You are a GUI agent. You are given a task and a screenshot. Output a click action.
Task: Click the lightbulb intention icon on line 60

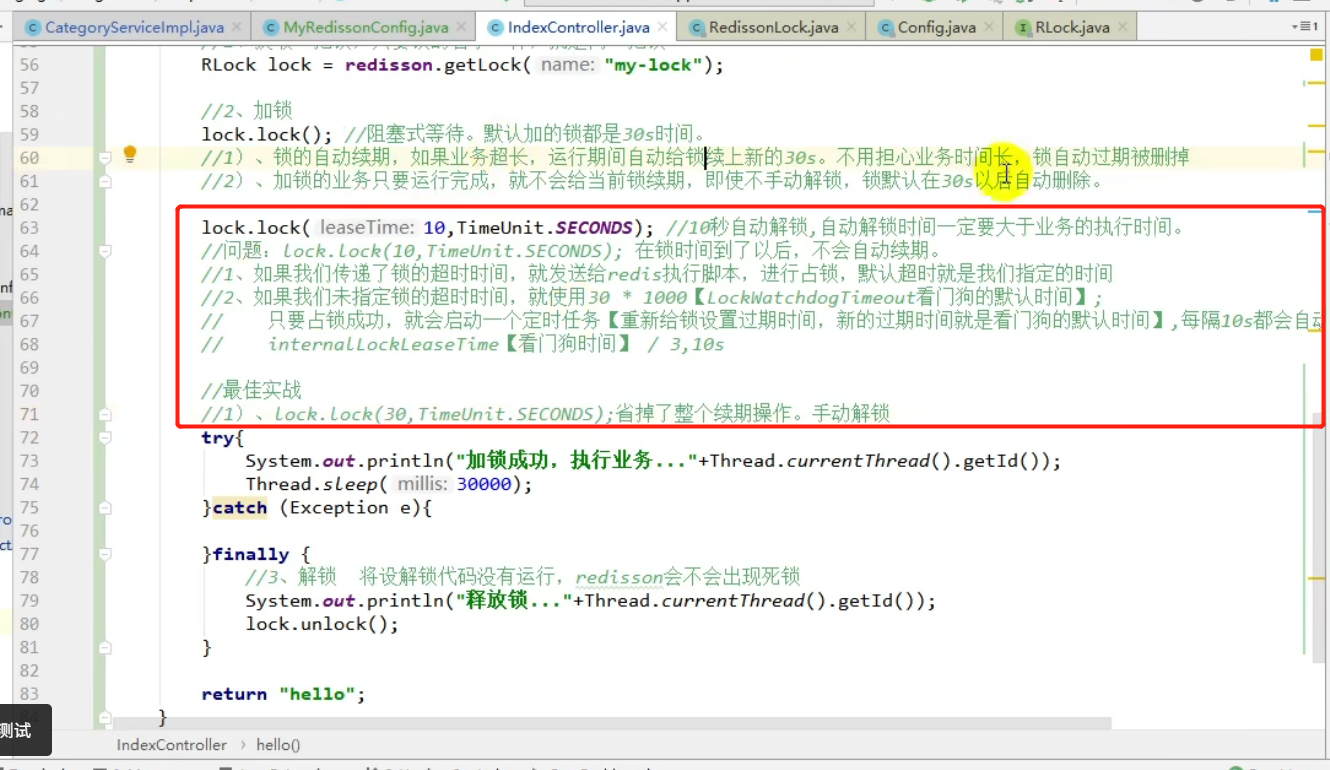(129, 154)
